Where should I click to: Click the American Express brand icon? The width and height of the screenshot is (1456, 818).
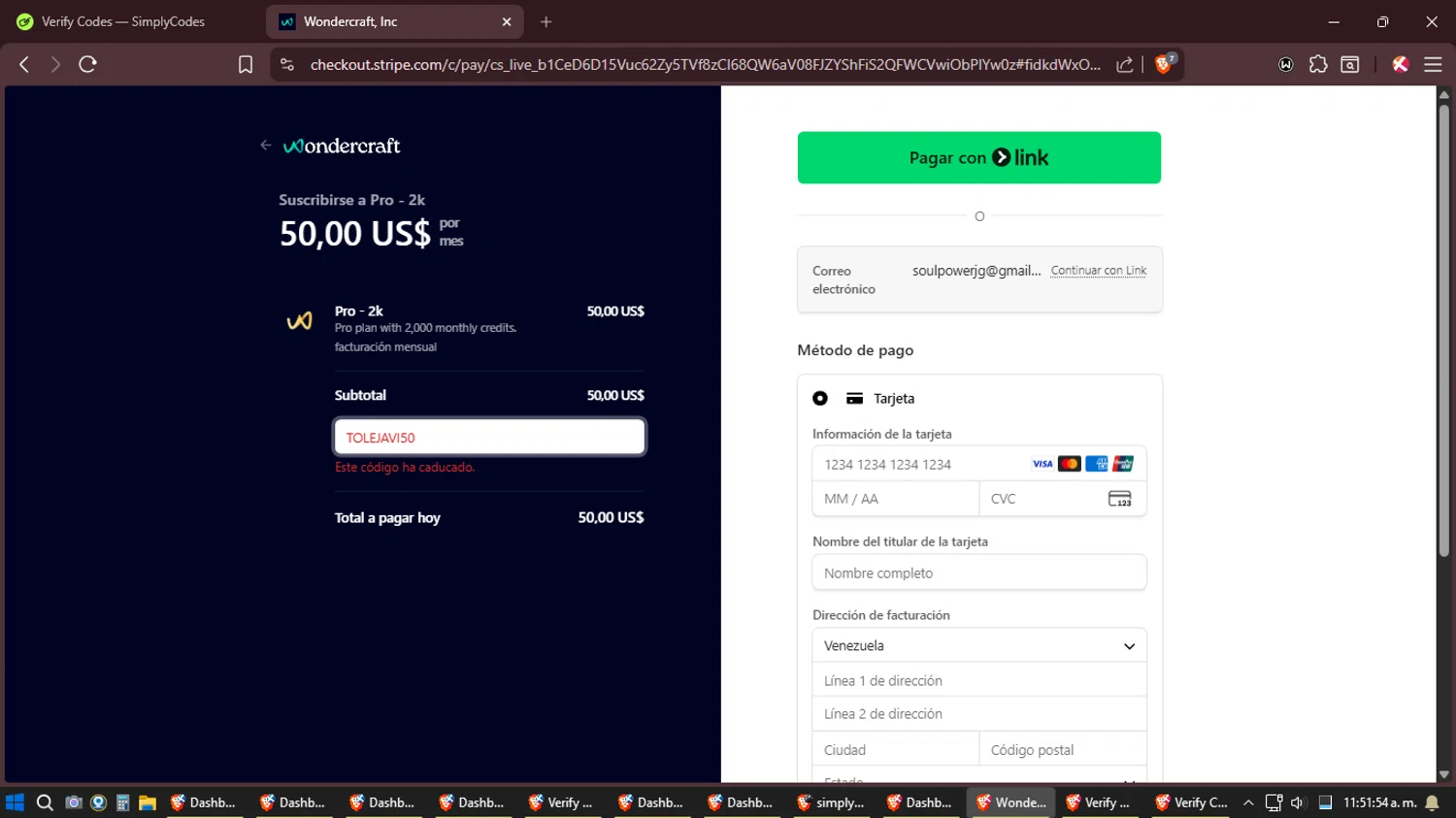pos(1097,464)
